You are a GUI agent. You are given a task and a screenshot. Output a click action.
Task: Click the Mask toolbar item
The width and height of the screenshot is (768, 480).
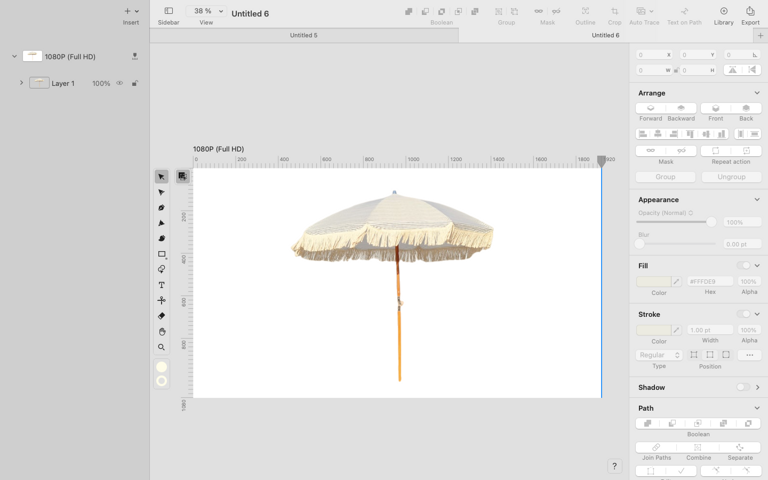click(x=547, y=15)
